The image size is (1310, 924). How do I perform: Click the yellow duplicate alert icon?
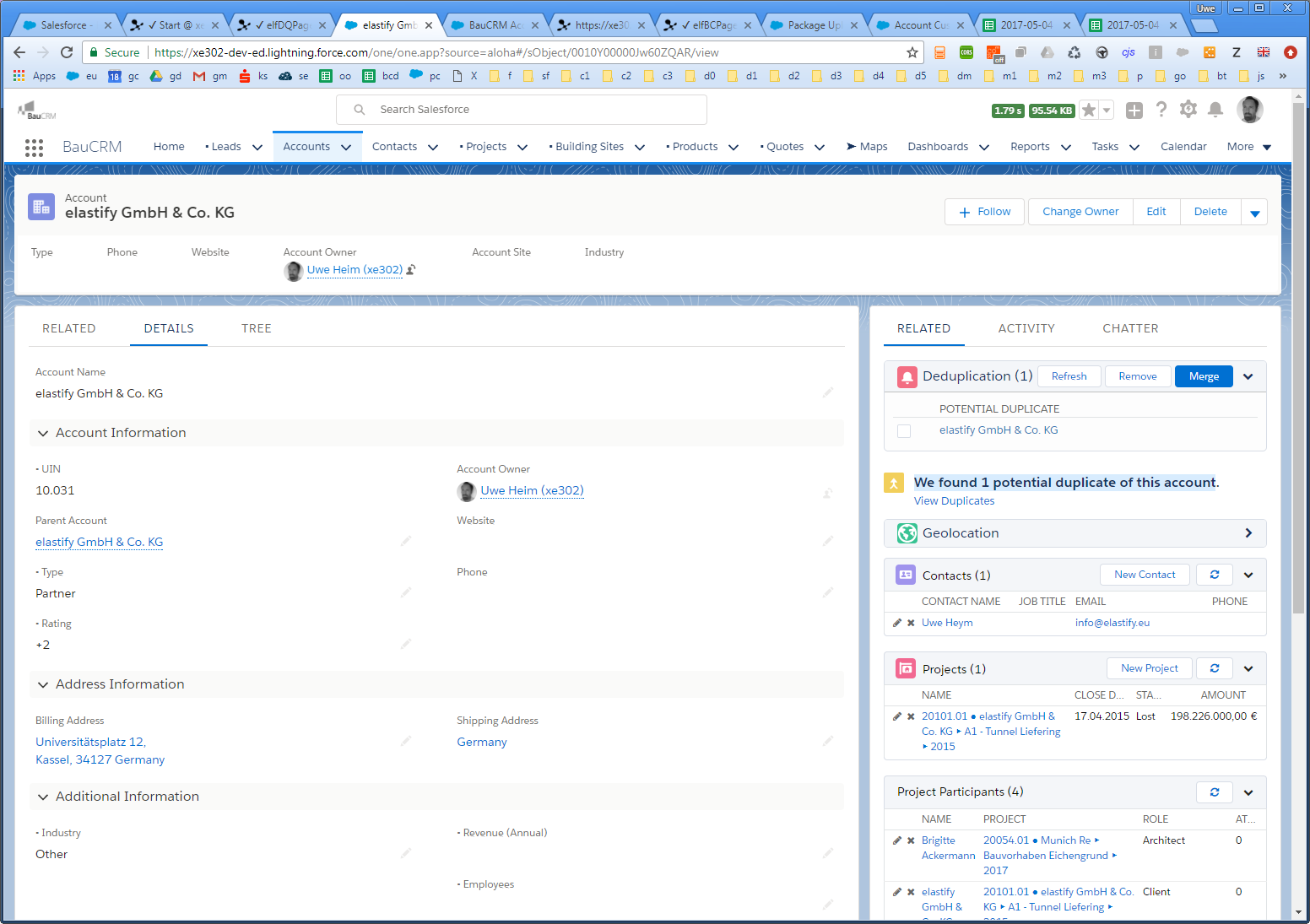pyautogui.click(x=894, y=483)
